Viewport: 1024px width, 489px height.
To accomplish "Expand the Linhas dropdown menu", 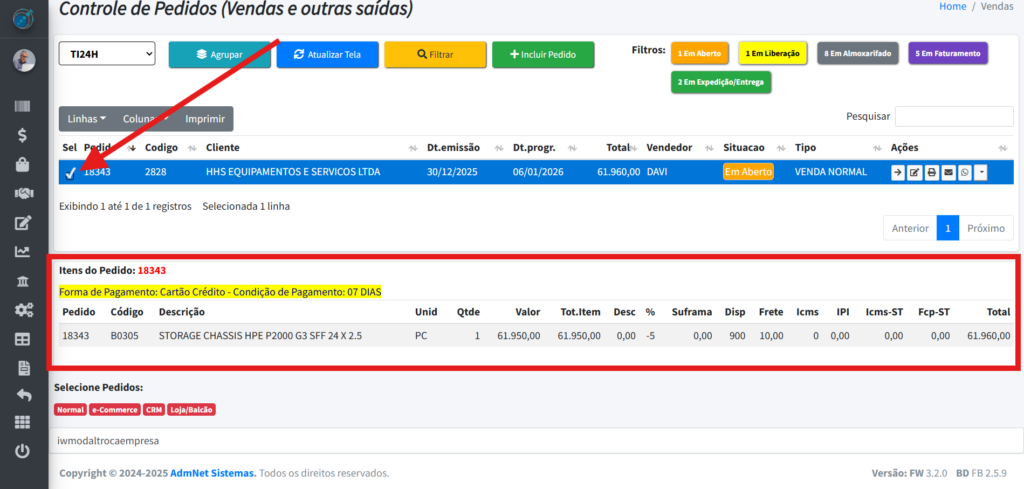I will click(86, 119).
